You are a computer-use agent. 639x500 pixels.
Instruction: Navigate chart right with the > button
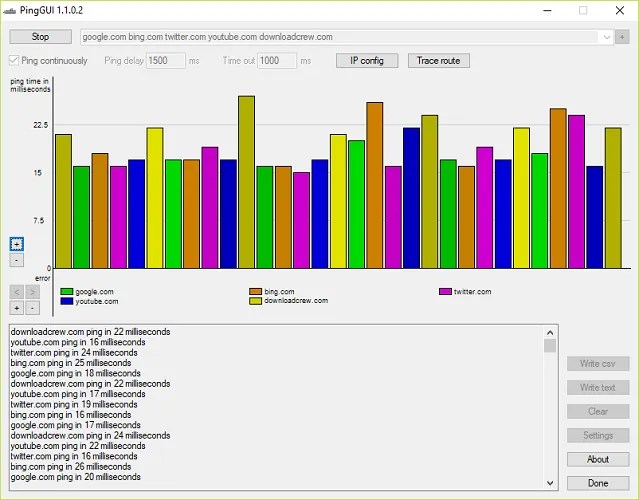tap(33, 292)
